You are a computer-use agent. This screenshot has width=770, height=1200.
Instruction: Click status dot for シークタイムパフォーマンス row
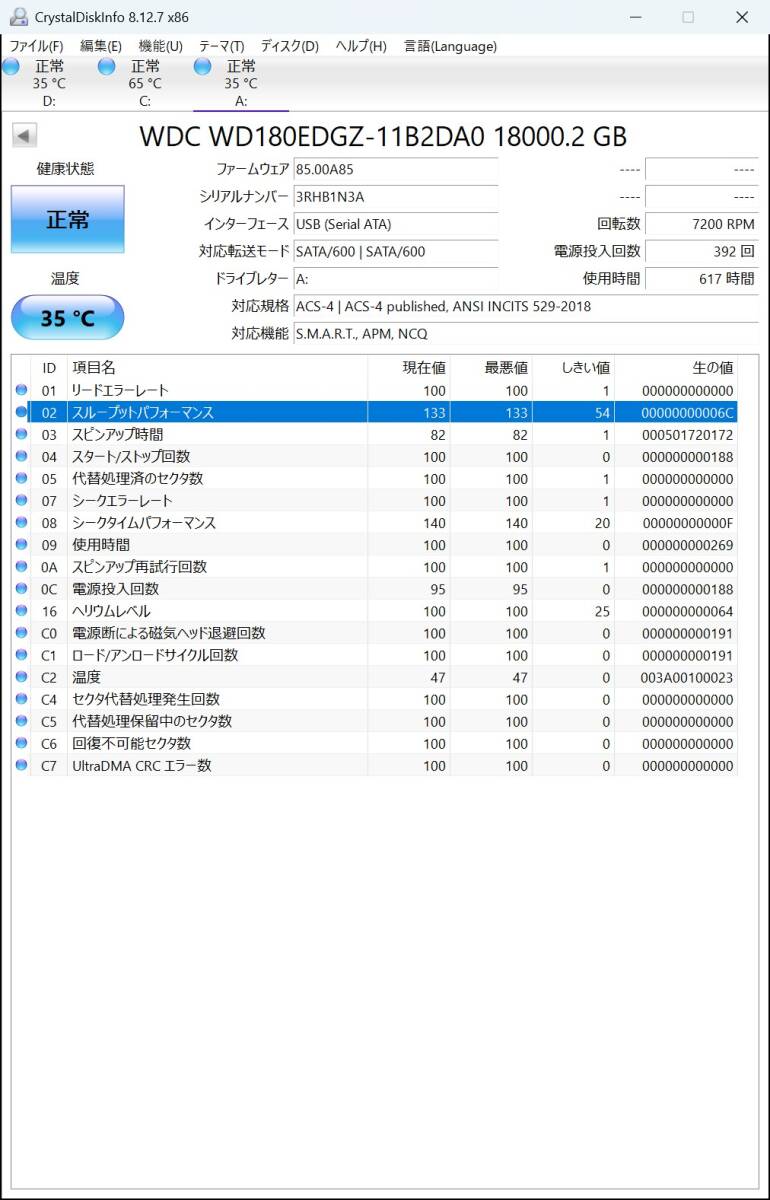(21, 522)
